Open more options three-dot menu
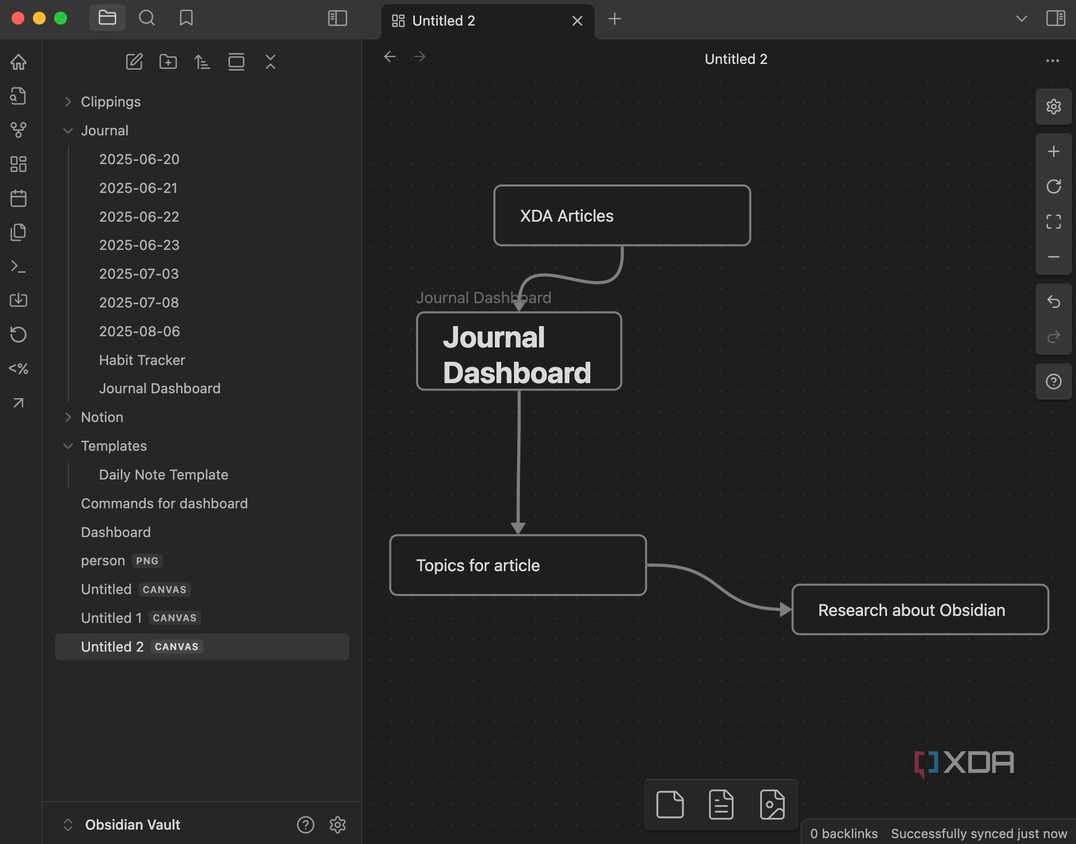 pos(1052,60)
